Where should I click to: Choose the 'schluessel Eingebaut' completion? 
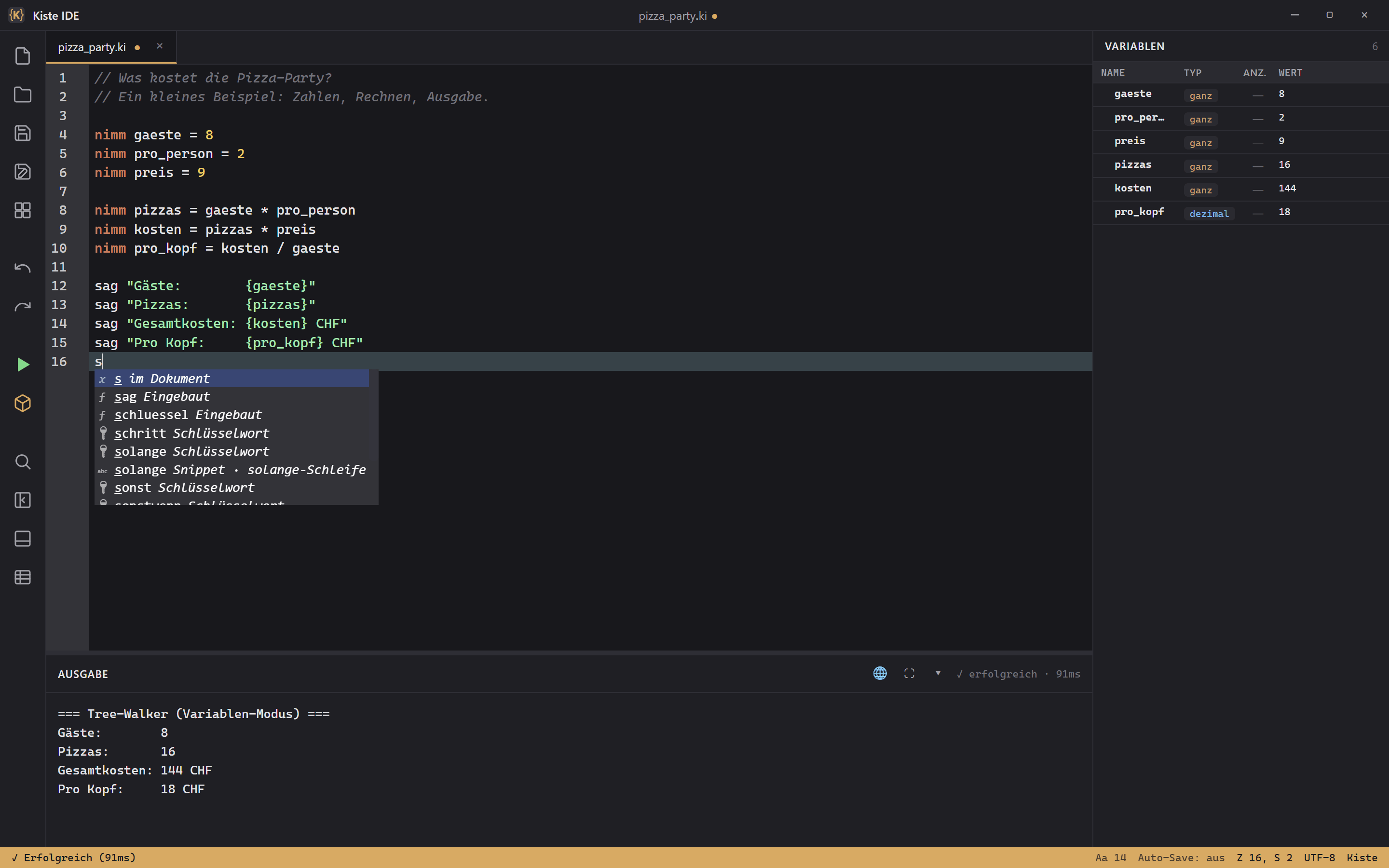tap(232, 415)
